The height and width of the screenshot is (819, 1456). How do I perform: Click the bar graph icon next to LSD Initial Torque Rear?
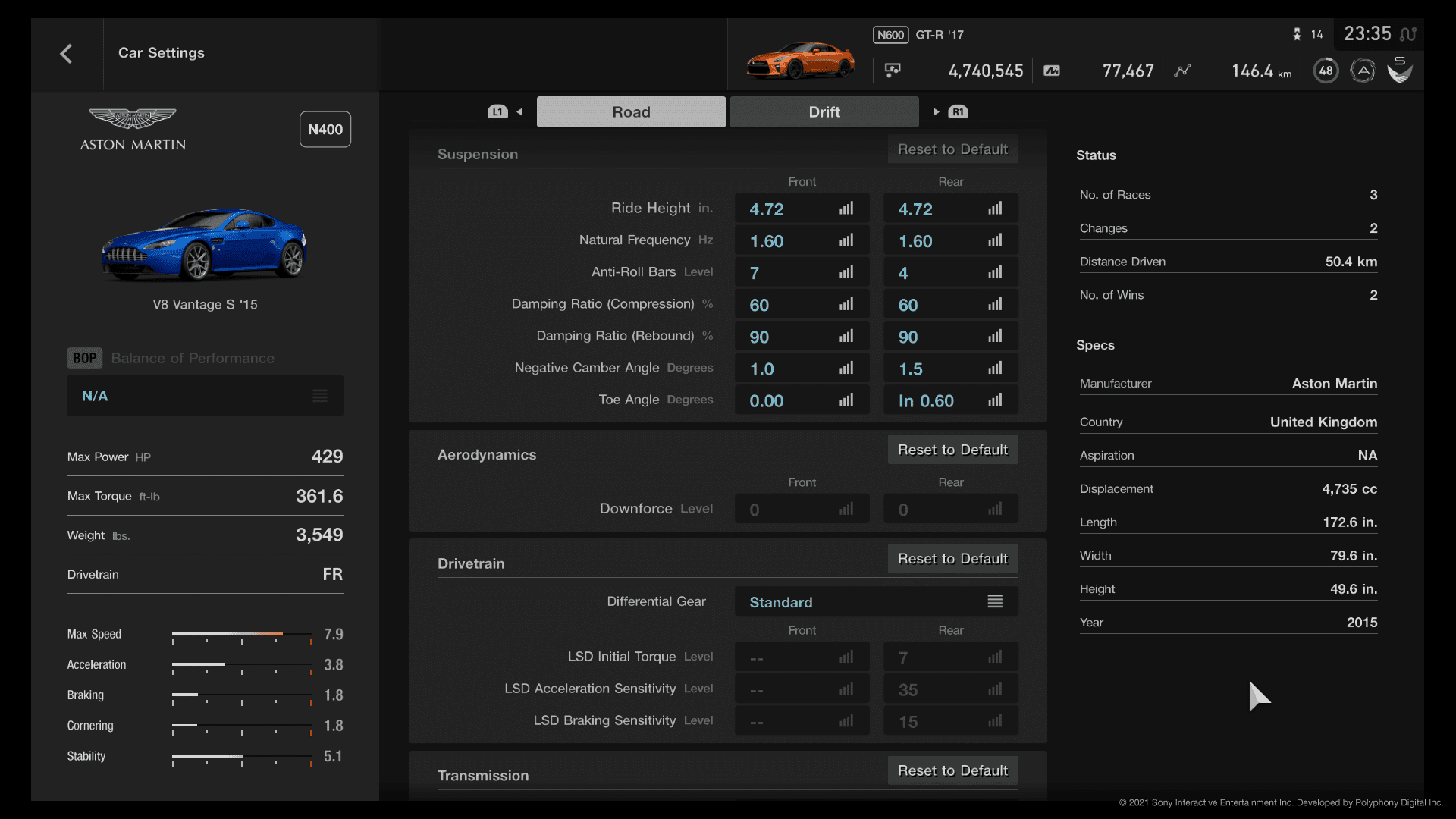(x=995, y=657)
